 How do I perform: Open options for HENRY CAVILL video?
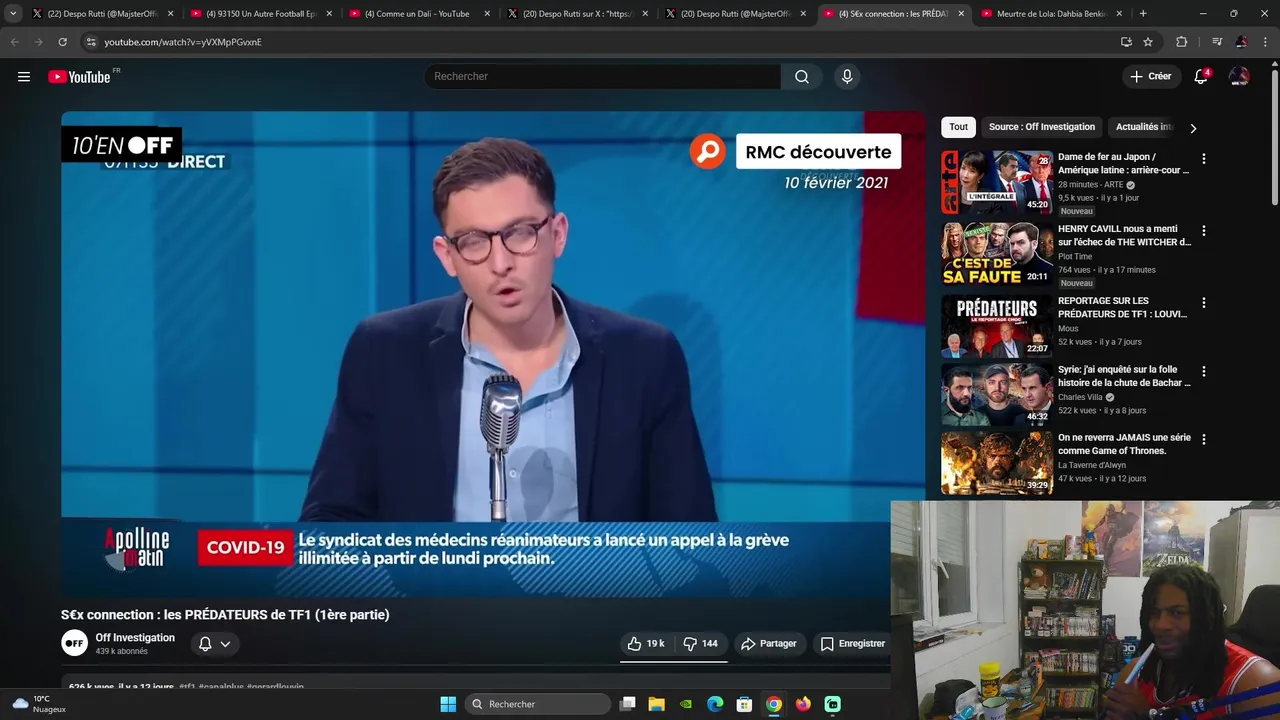[1204, 231]
